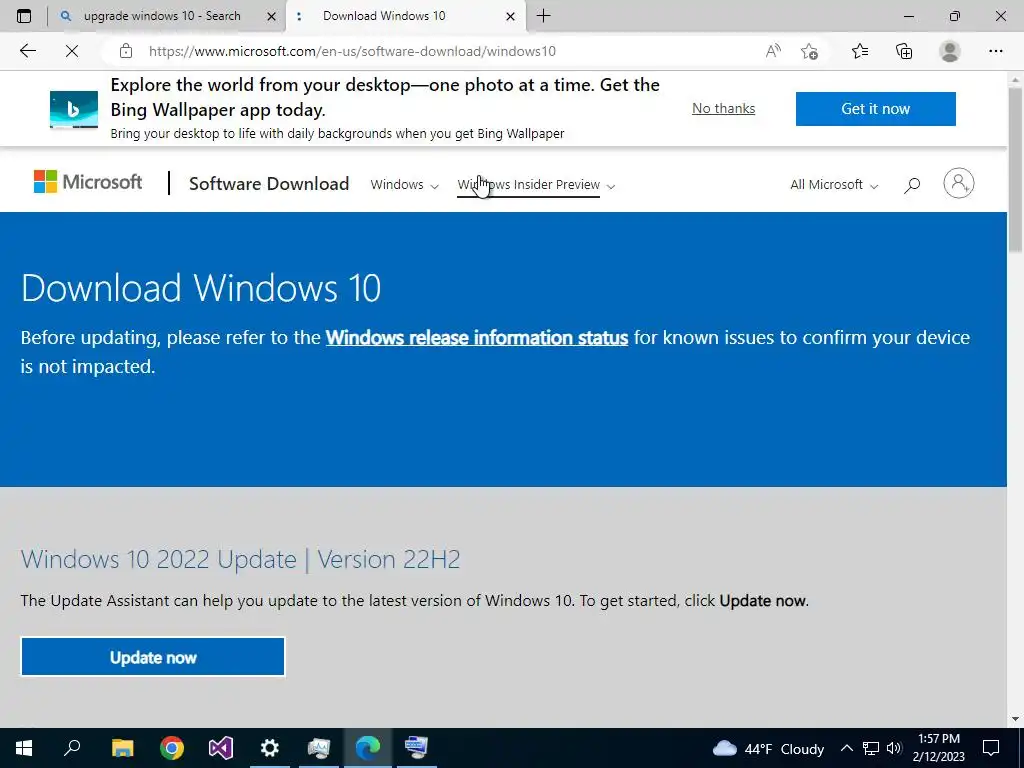This screenshot has width=1024, height=768.
Task: Open the Windows Start menu
Action: [x=24, y=748]
